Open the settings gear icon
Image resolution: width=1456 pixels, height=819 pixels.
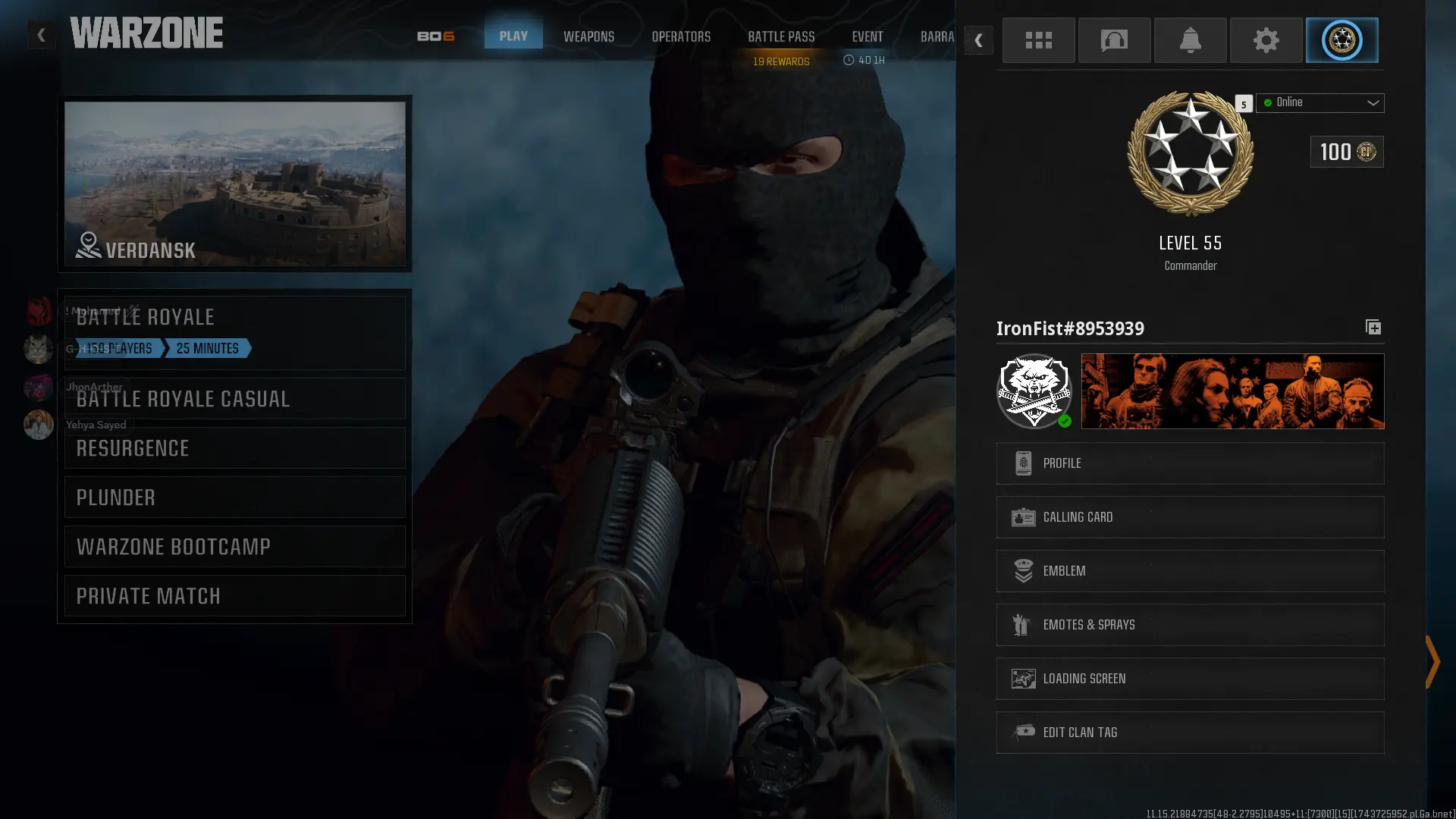pyautogui.click(x=1266, y=40)
